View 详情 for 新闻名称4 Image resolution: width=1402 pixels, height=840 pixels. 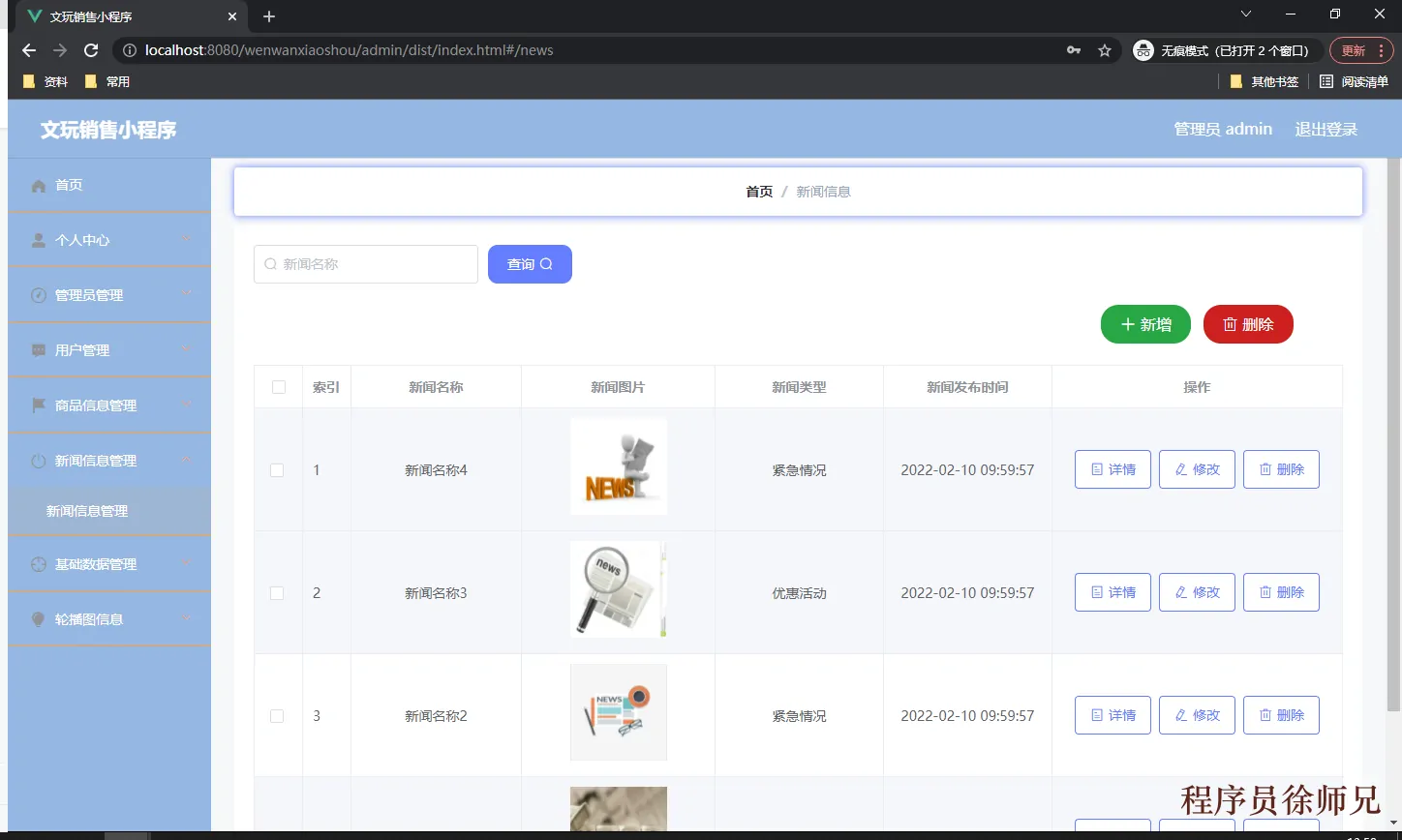coord(1112,469)
